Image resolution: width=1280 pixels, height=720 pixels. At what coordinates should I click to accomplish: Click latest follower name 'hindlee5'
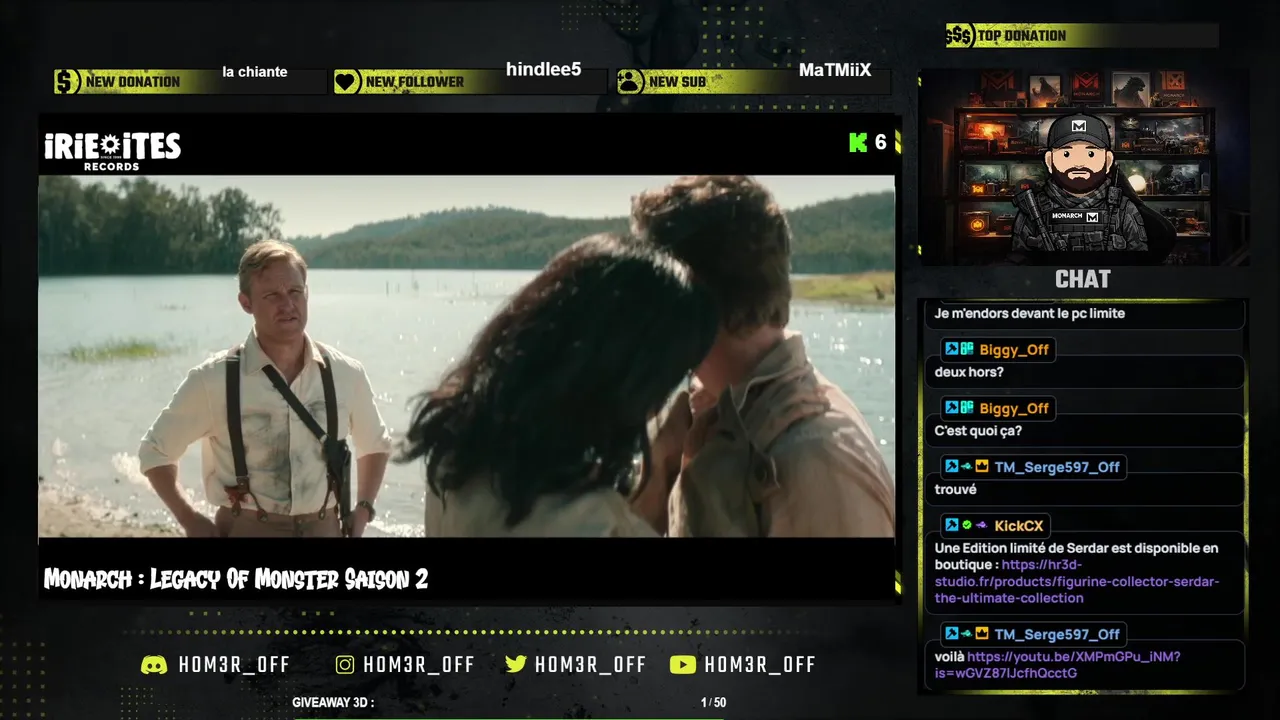click(x=543, y=70)
